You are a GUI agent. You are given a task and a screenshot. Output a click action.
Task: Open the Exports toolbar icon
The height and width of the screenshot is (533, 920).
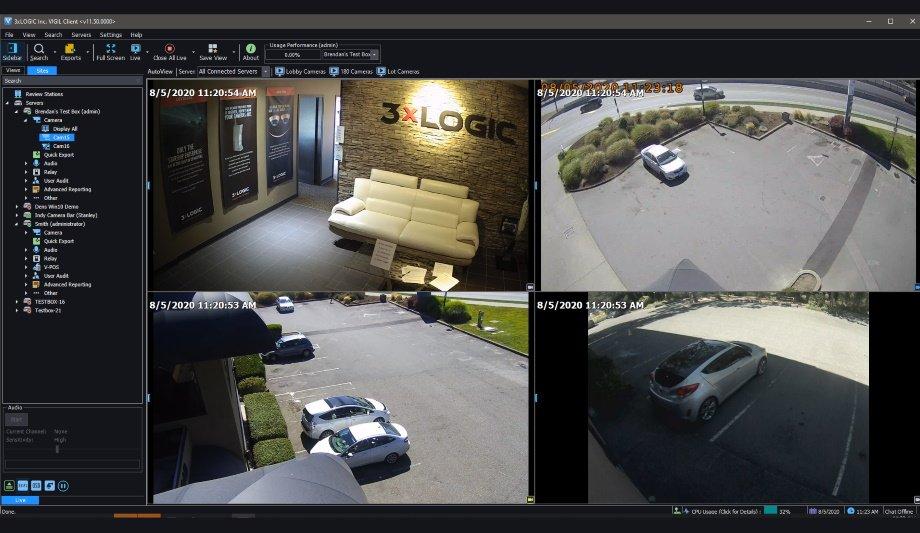pos(70,52)
